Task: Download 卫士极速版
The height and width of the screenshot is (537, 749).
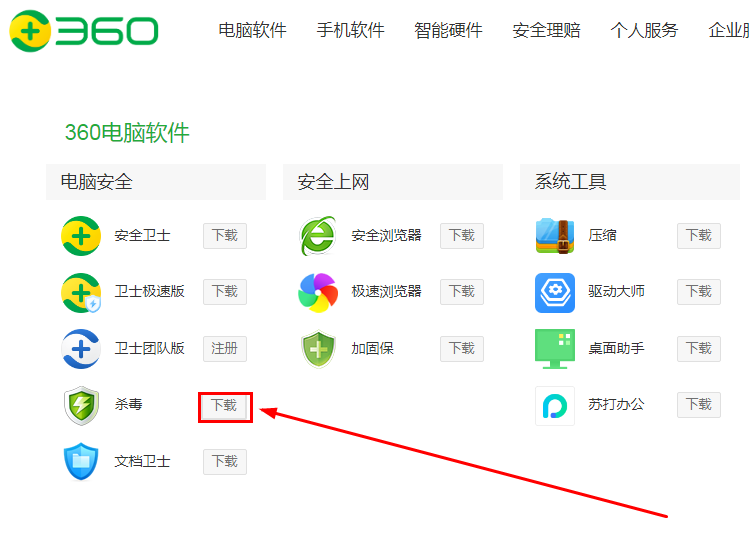Action: pyautogui.click(x=225, y=291)
